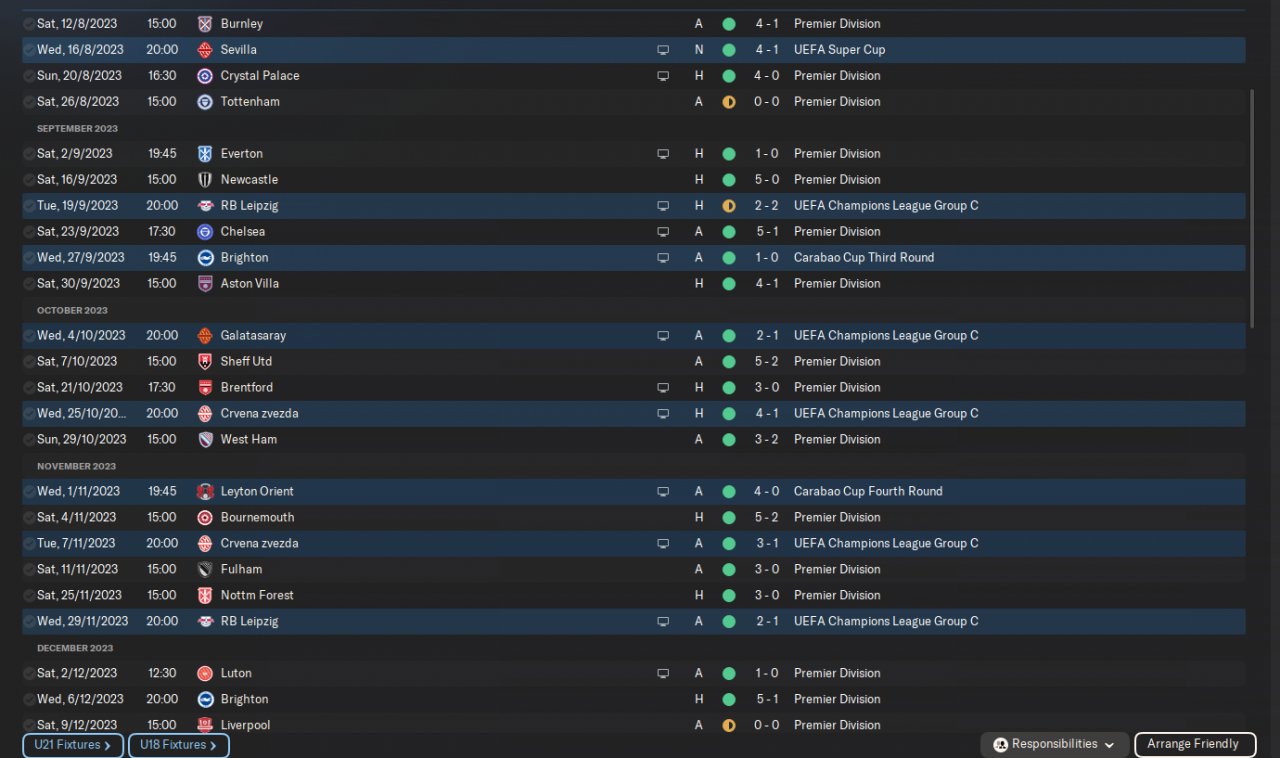Open Everton via its club badge
This screenshot has width=1280, height=758.
[205, 153]
